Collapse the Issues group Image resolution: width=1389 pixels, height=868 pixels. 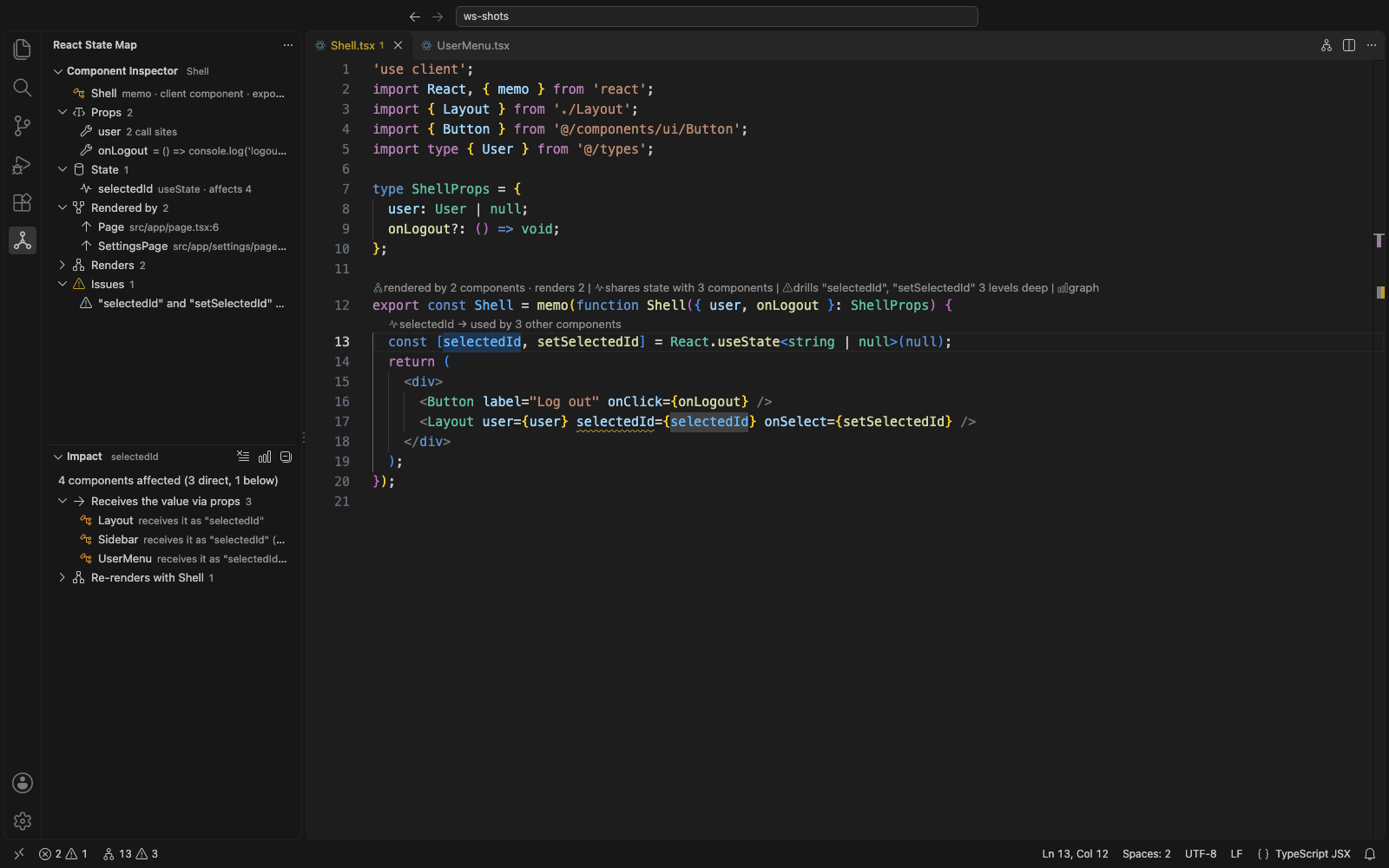click(x=63, y=285)
